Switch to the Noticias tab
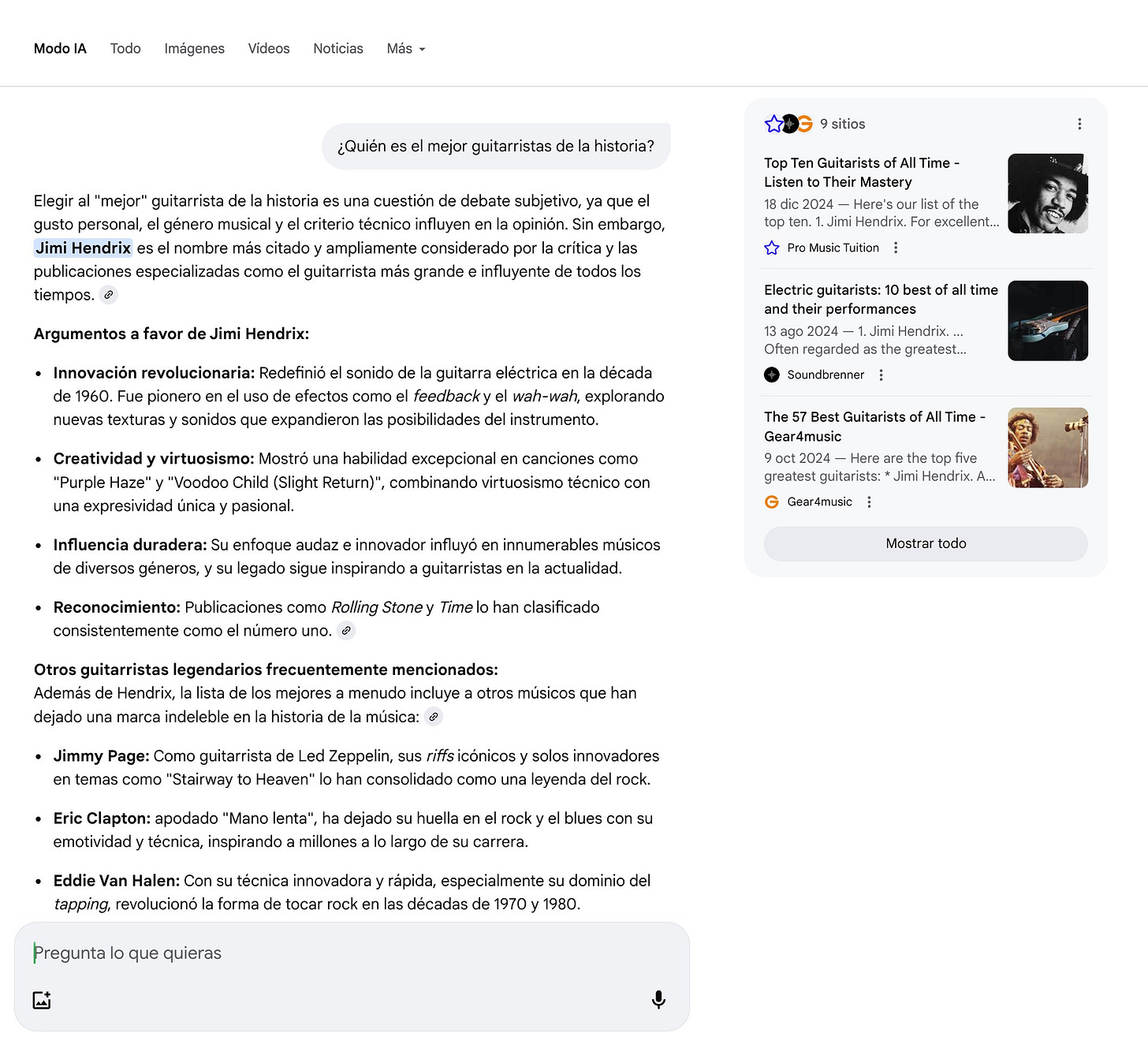Screen dimensions: 1148x1044 click(x=338, y=49)
